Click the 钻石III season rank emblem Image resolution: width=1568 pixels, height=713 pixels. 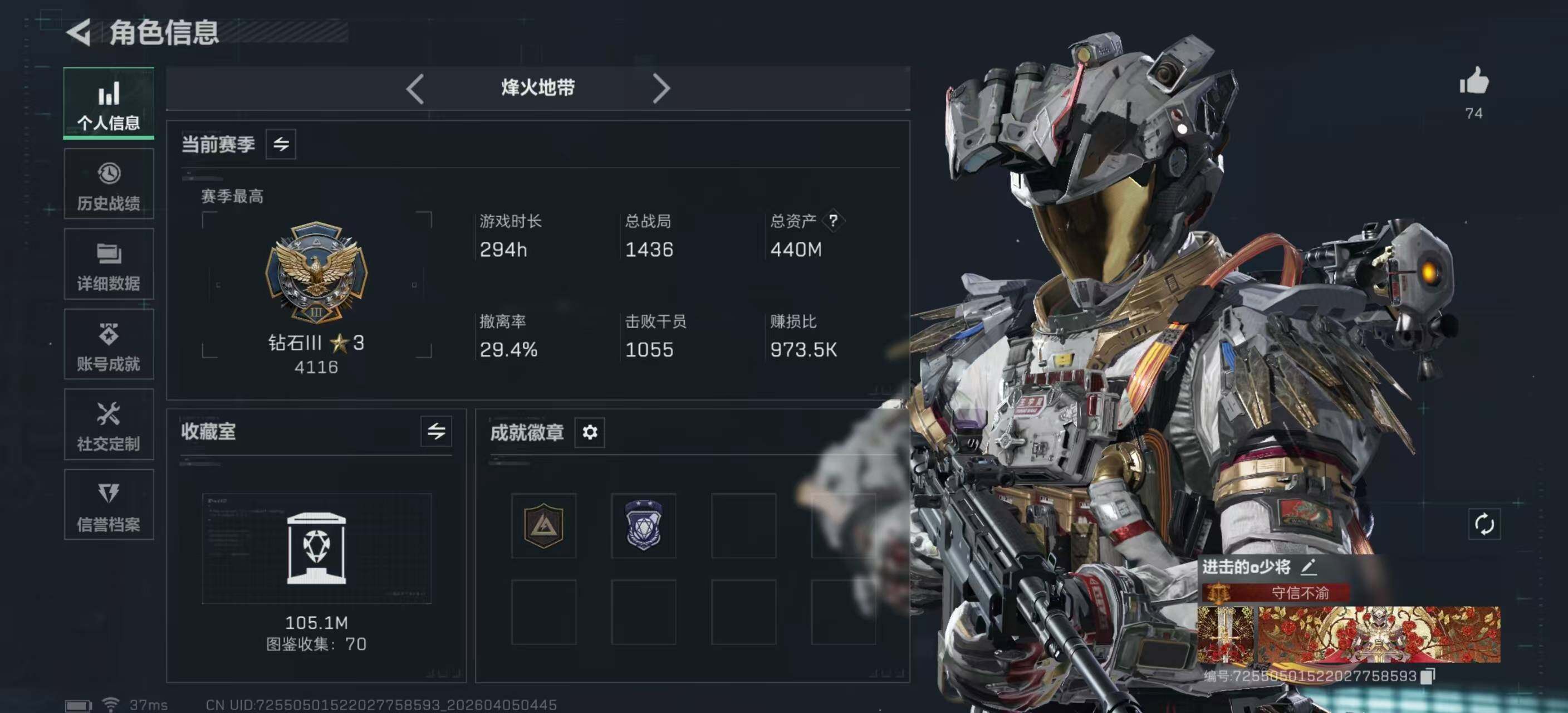pos(316,272)
